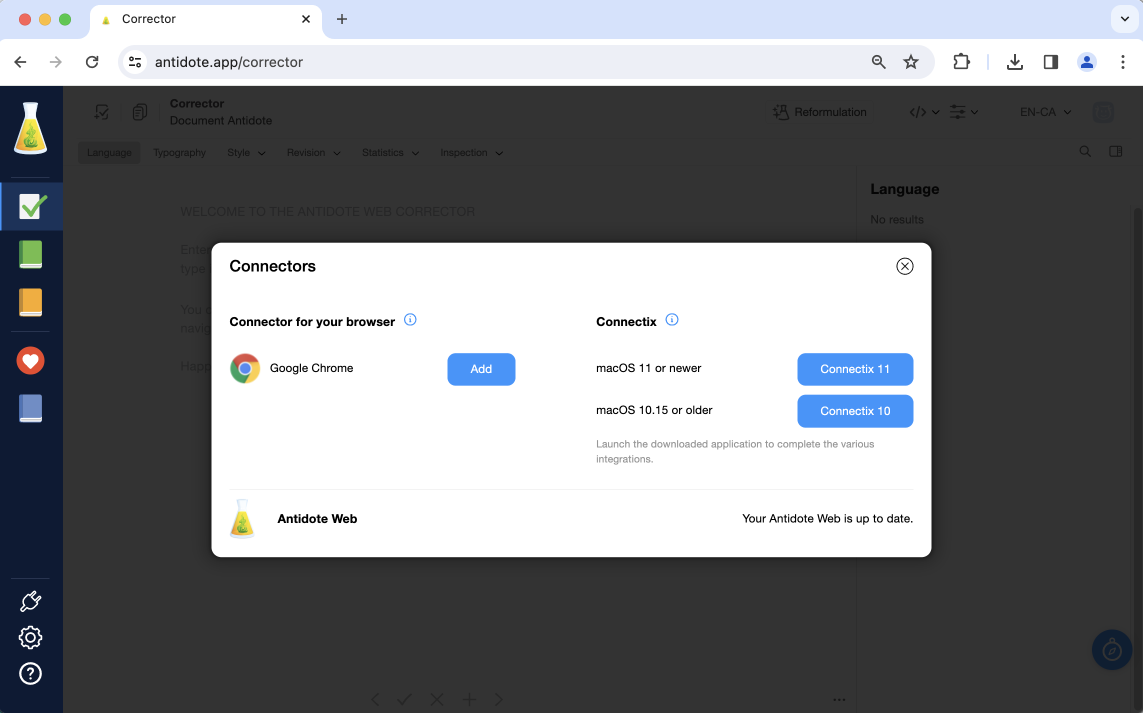The width and height of the screenshot is (1143, 713).
Task: Download Connectix 10 for macOS 10.15 or older
Action: (x=855, y=411)
